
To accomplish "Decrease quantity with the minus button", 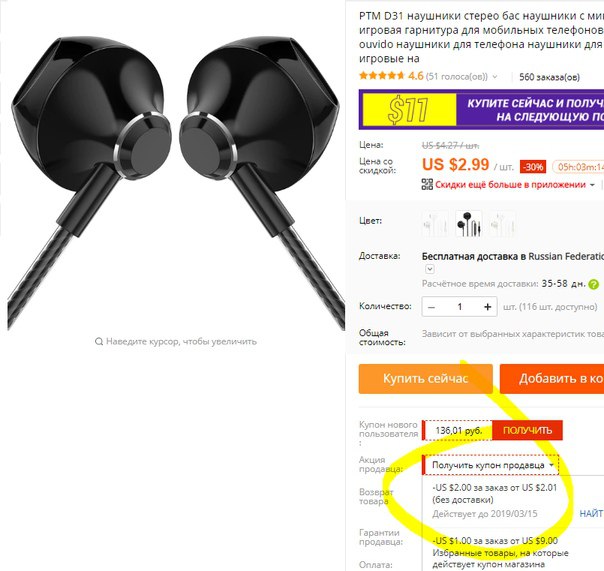I will tap(431, 307).
